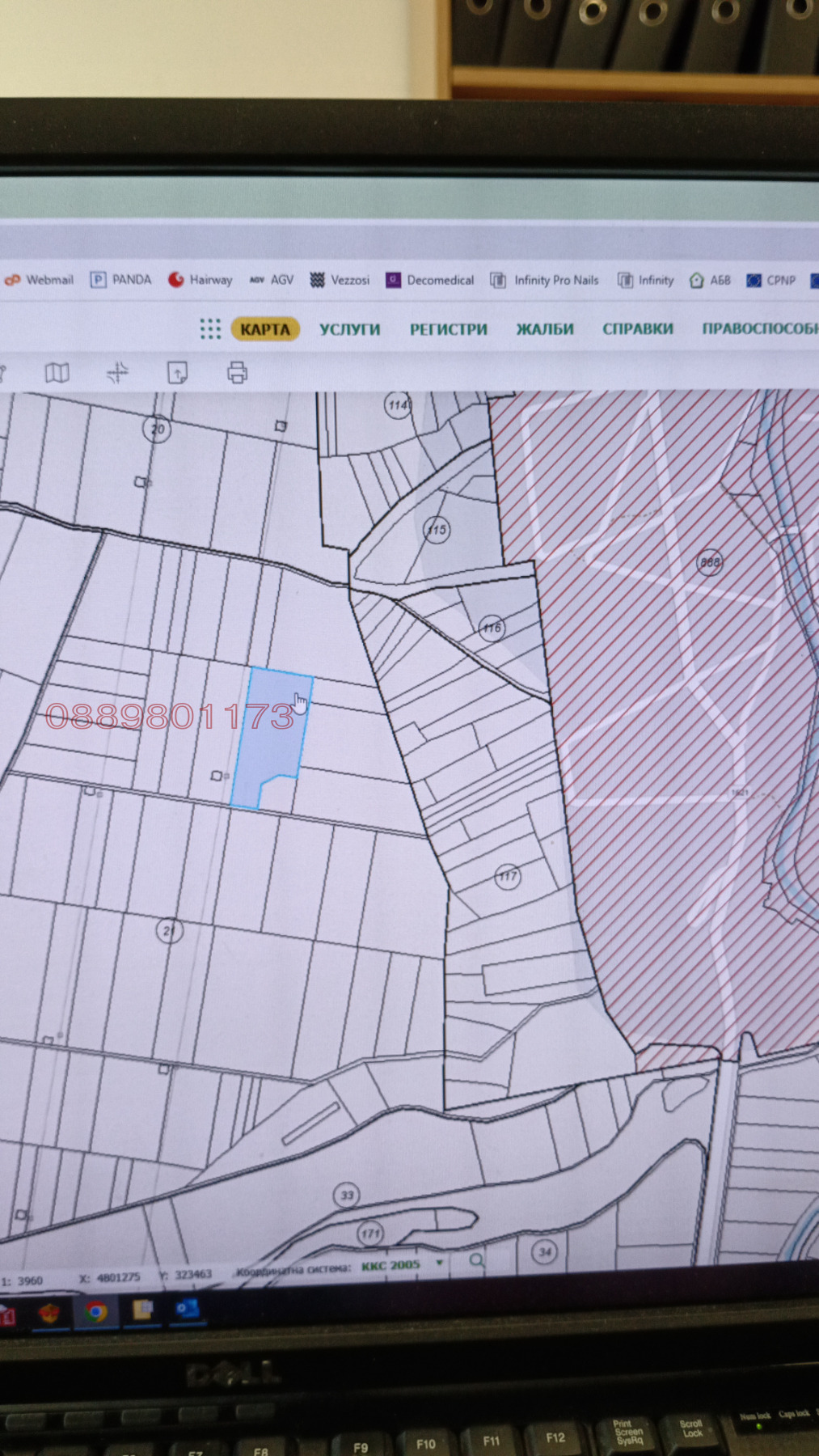
Task: Select the crosshair coordinates tool
Action: tap(118, 373)
